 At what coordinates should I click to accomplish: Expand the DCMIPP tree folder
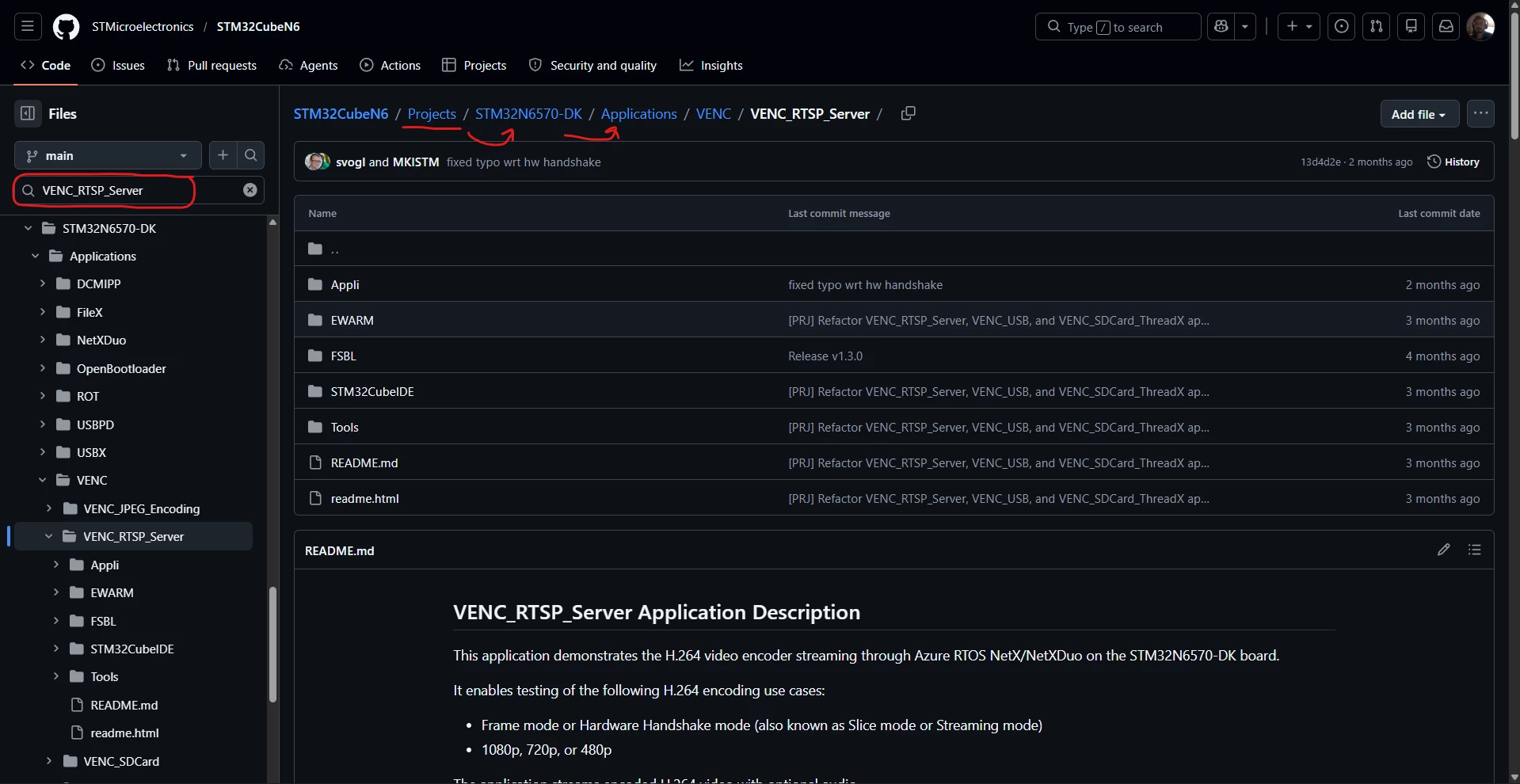(x=43, y=284)
